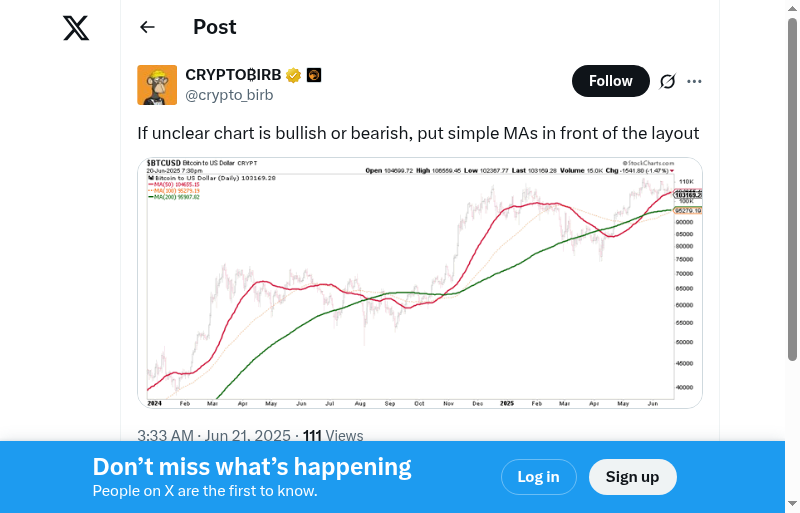Click the X logo
The width and height of the screenshot is (800, 513).
76,28
